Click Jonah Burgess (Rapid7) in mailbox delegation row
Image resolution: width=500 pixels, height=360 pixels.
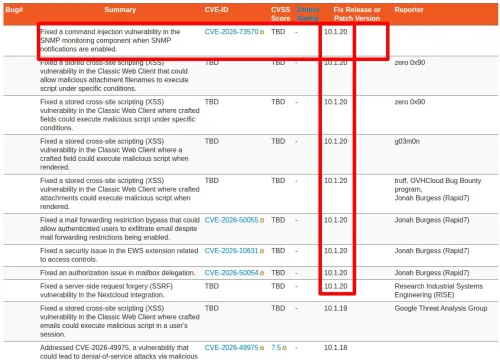(x=432, y=273)
